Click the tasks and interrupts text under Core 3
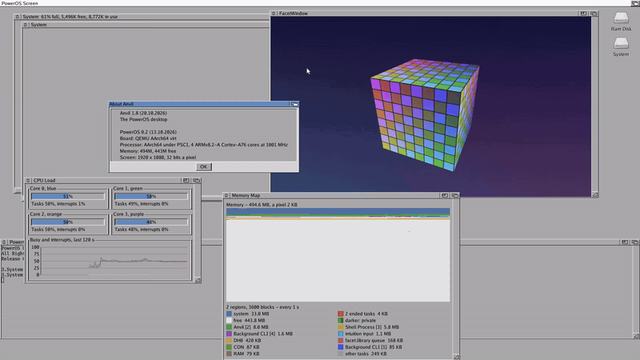Viewport: 640px width, 360px height. [x=141, y=229]
